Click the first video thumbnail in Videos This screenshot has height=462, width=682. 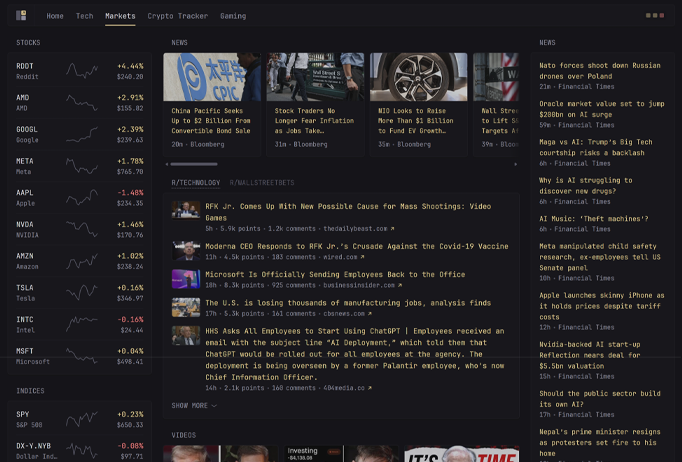tap(221, 453)
